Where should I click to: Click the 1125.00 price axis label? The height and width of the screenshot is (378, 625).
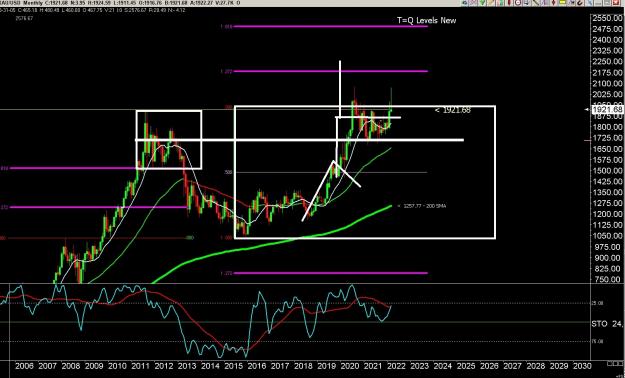[607, 225]
